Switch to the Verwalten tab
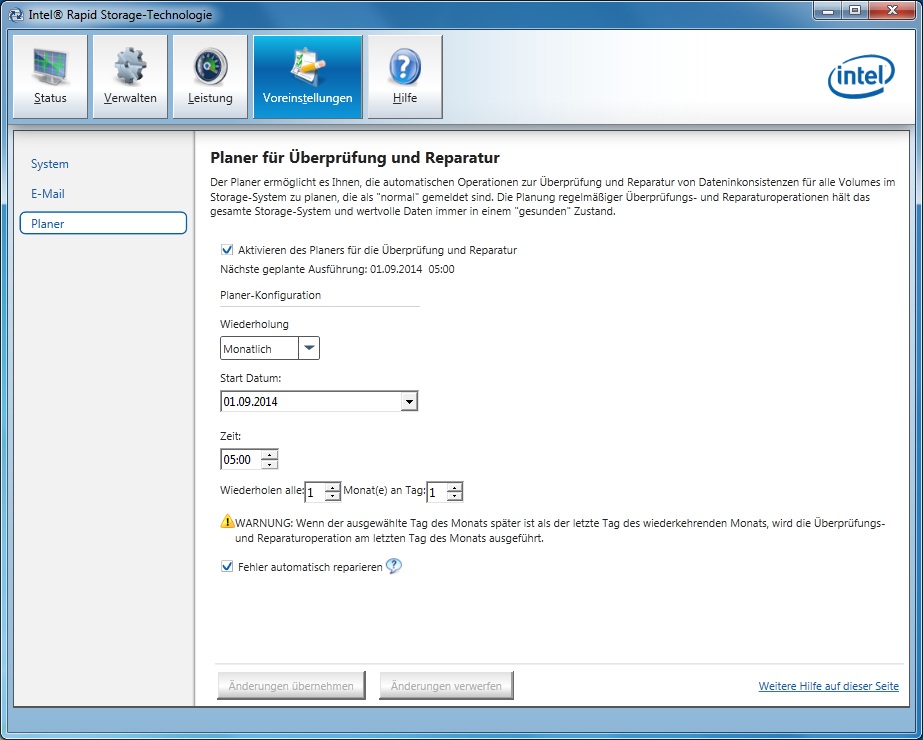 pos(130,77)
